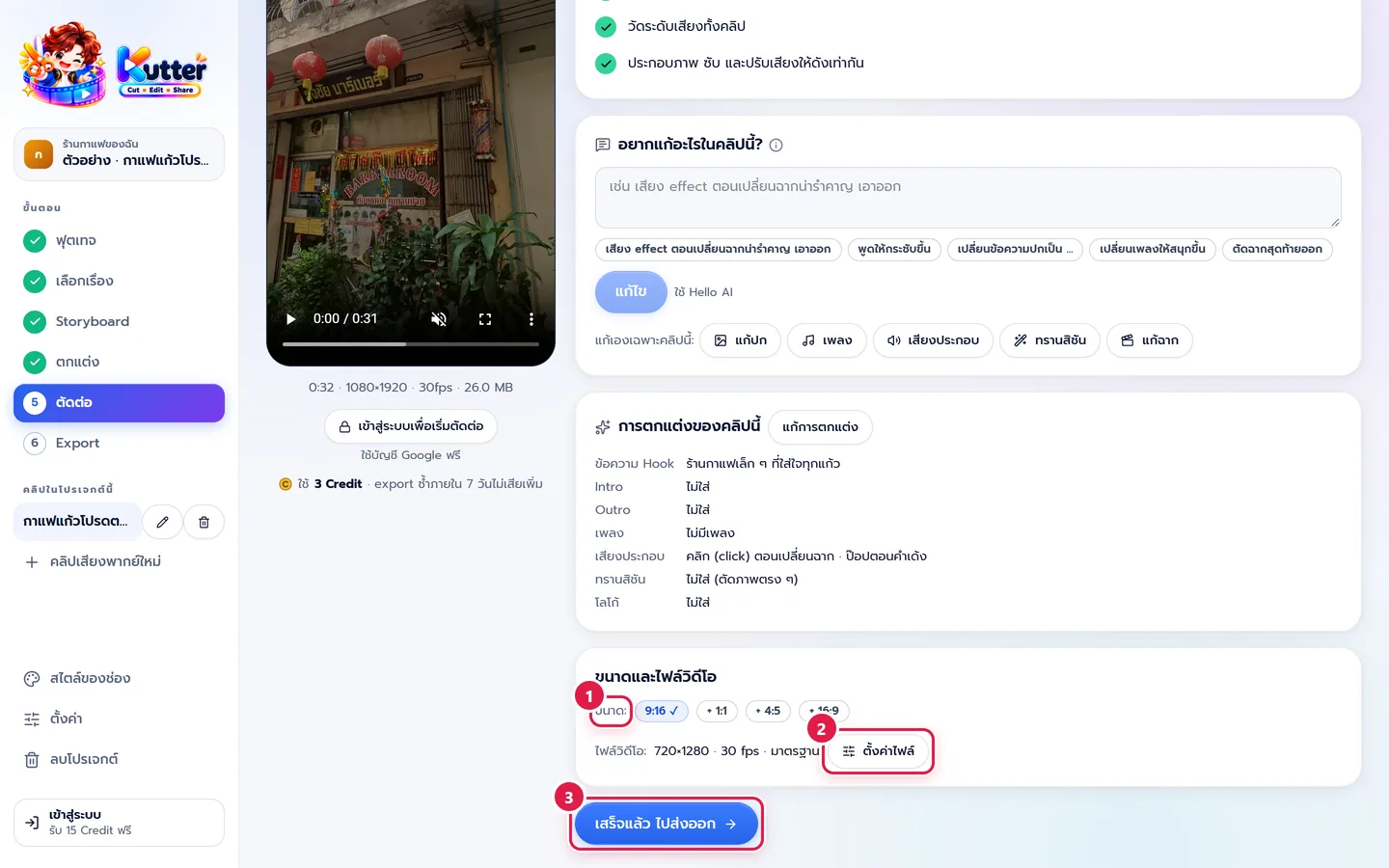Choose the เปลี่ยนเพลงให้สนุกขึ้น suggestion chip

tap(1153, 249)
